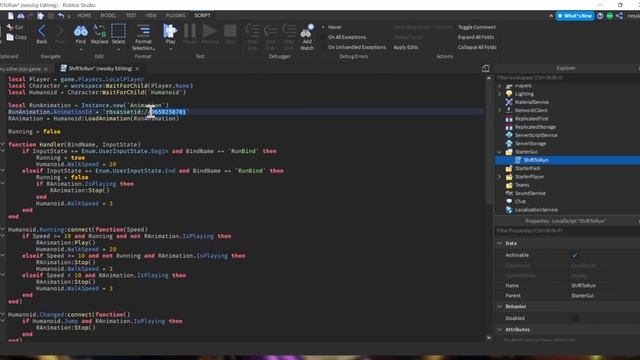Screen dimensions: 640x360
Task: Open the MODEL ribbon tab
Action: tap(108, 16)
